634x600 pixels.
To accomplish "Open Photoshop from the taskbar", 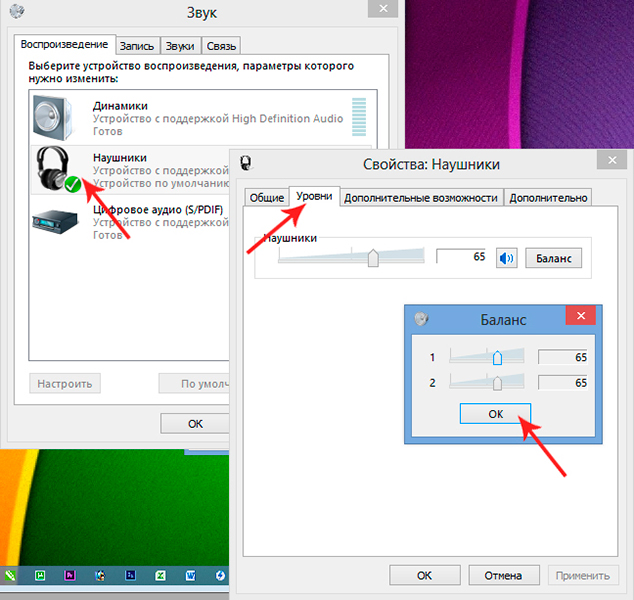I will (x=131, y=576).
